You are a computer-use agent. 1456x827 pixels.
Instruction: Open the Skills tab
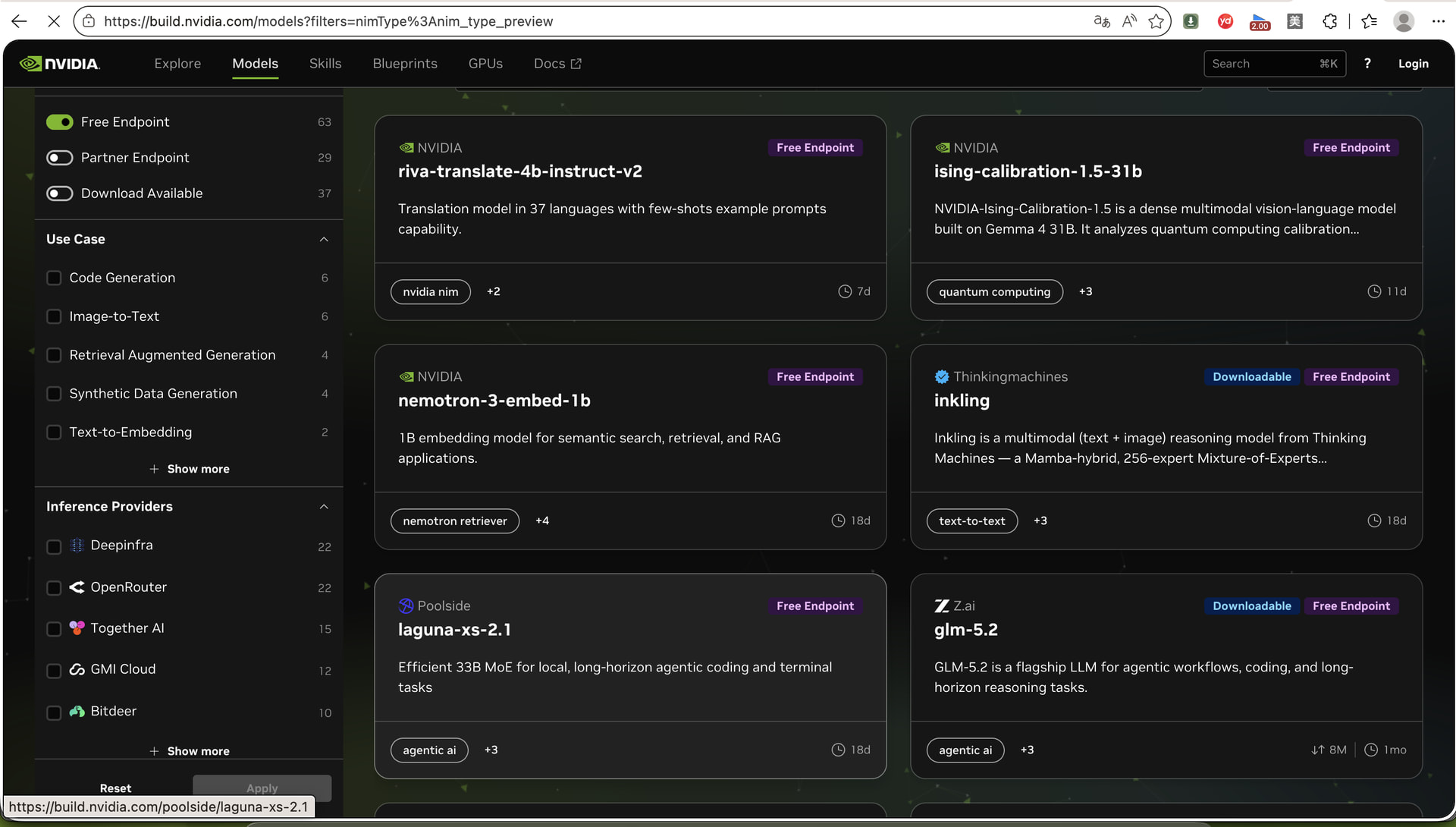click(325, 64)
